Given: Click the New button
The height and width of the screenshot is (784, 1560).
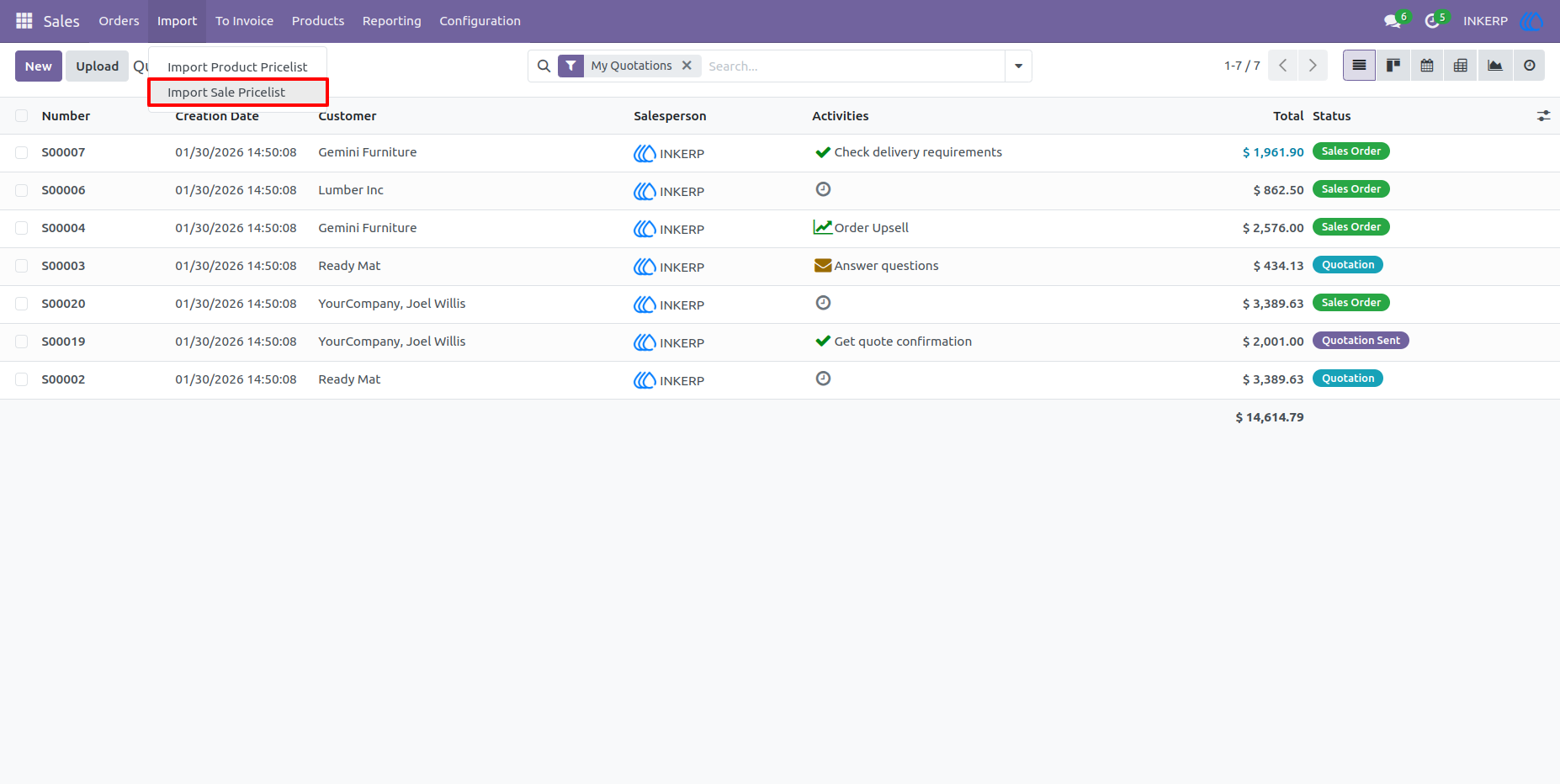Looking at the screenshot, I should click(39, 66).
